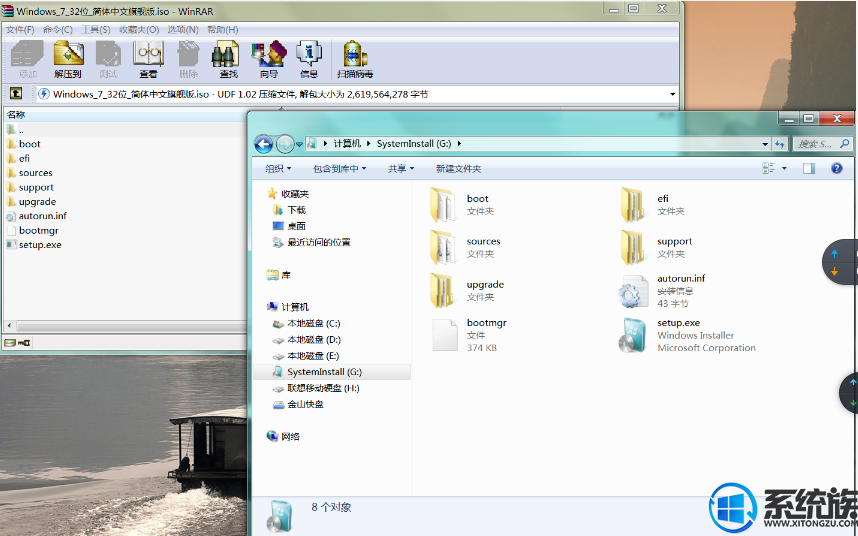Expand breadcrumb arrow after 计算机
The height and width of the screenshot is (536, 858).
tap(369, 143)
